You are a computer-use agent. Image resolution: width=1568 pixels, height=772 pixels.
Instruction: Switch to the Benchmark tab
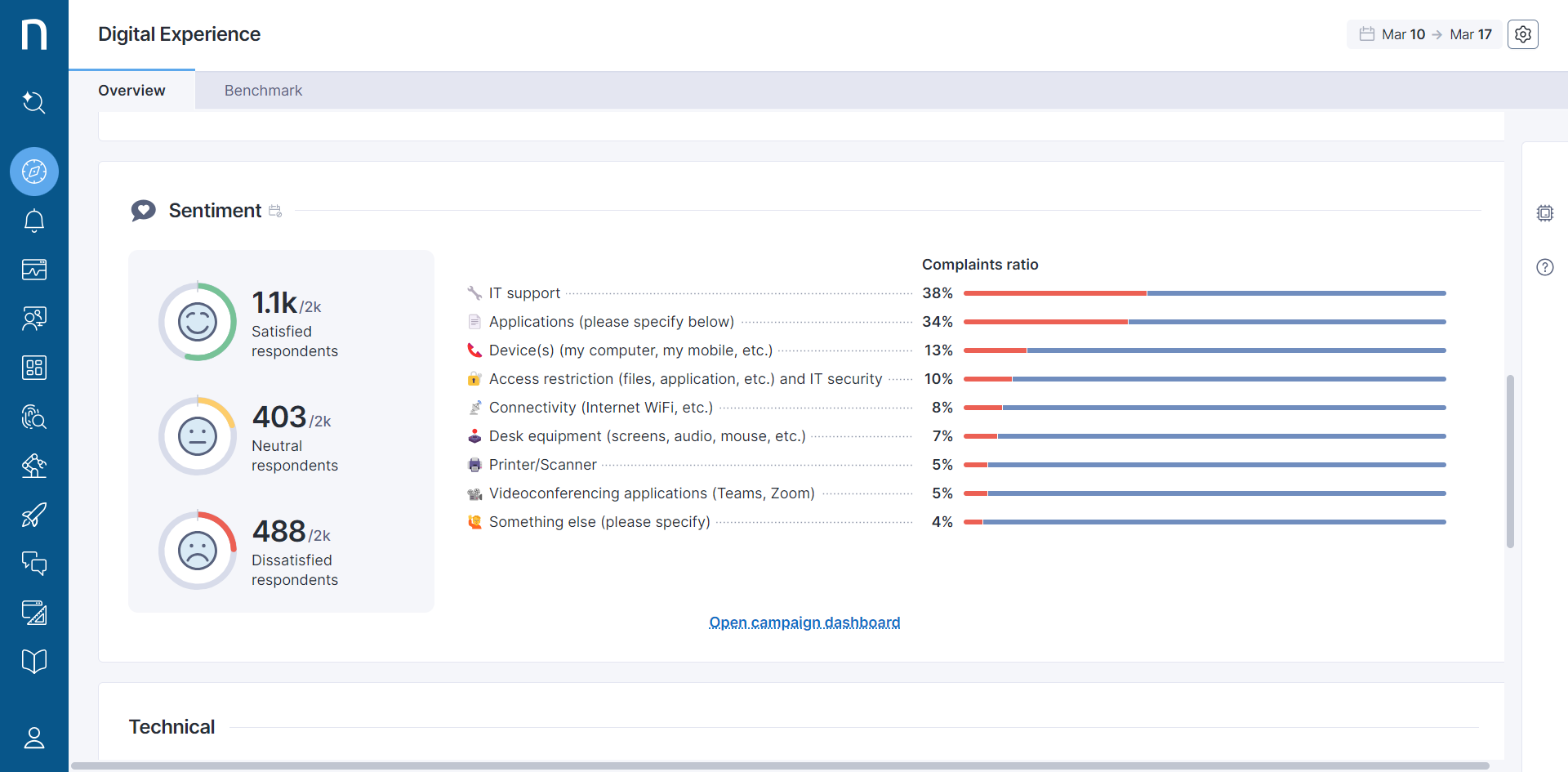click(263, 91)
